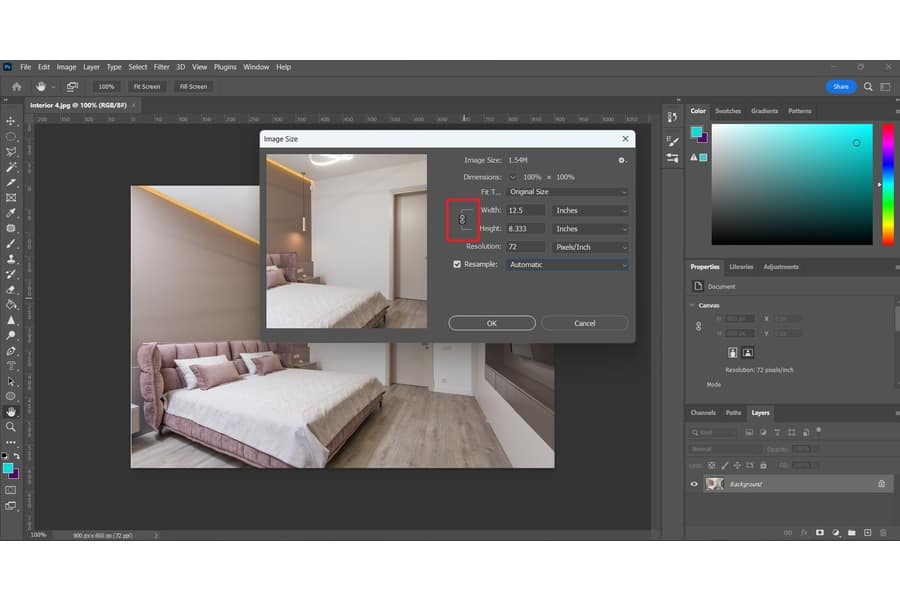Screen dimensions: 900x600
Task: Select the Zoom magnifier tool
Action: (11, 427)
